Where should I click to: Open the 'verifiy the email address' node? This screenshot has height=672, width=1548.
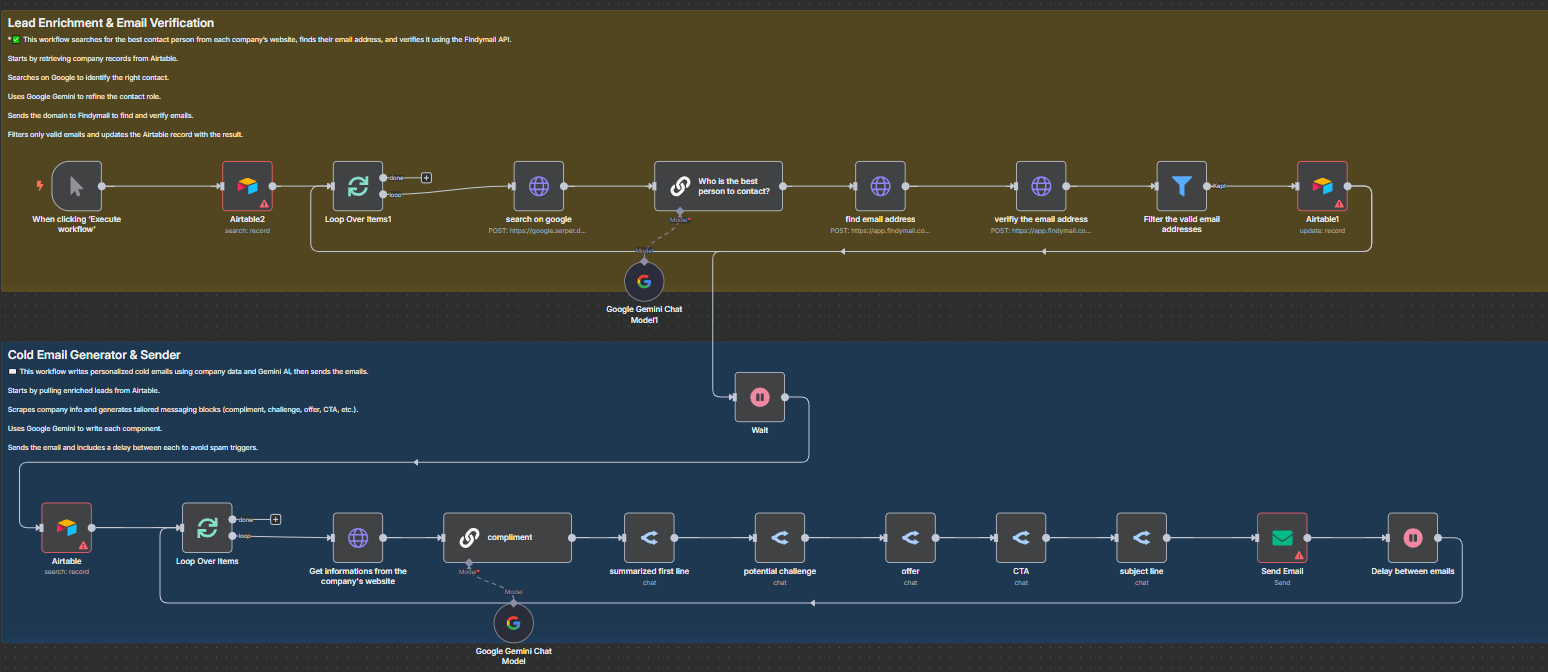(x=1041, y=186)
